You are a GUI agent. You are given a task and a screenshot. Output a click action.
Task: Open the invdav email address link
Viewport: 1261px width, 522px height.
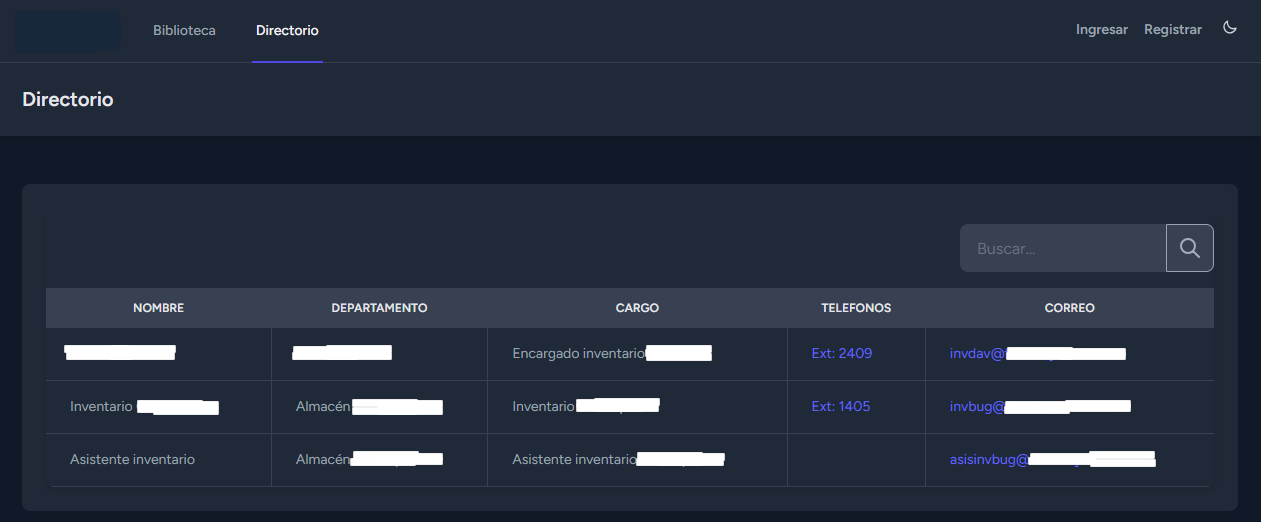tap(1037, 353)
